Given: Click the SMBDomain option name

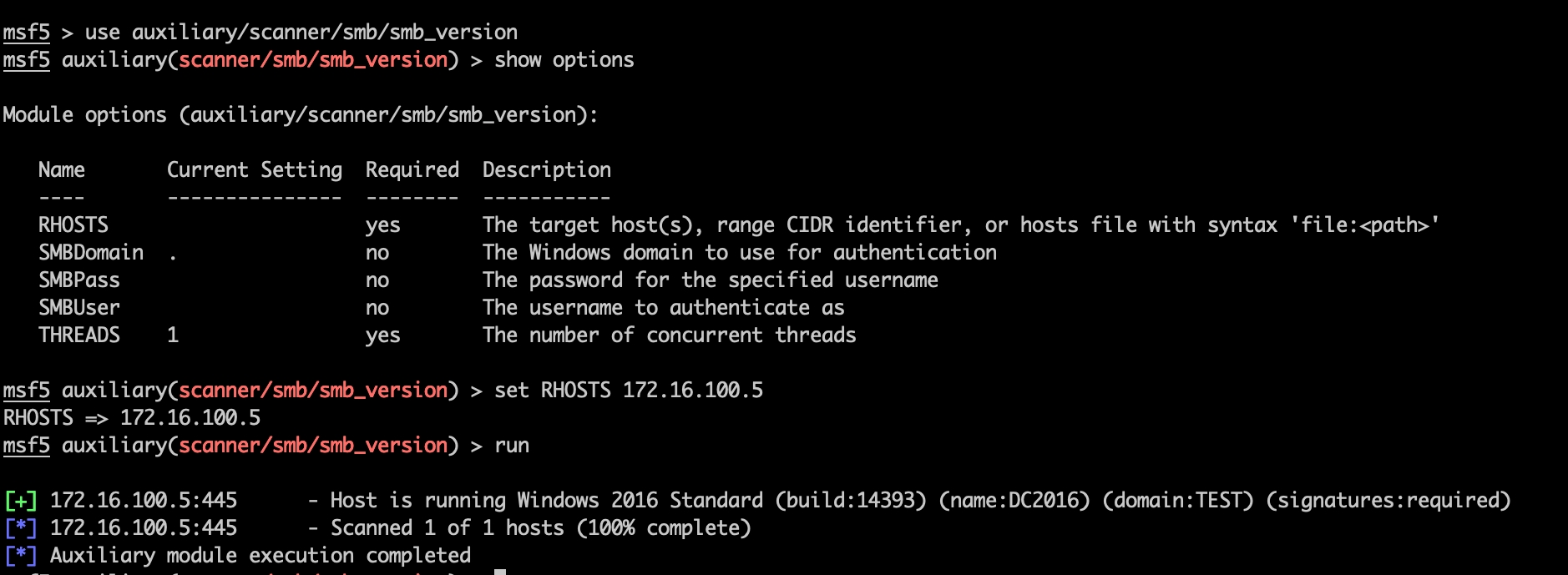Looking at the screenshot, I should click(x=91, y=253).
